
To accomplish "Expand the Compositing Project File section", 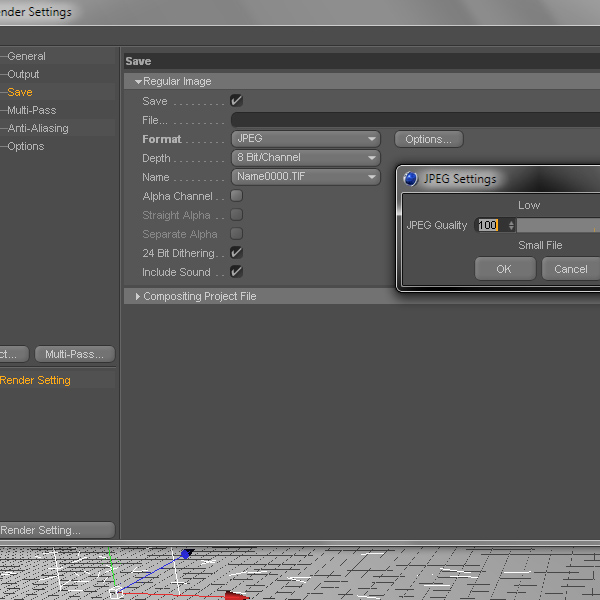I will point(138,297).
